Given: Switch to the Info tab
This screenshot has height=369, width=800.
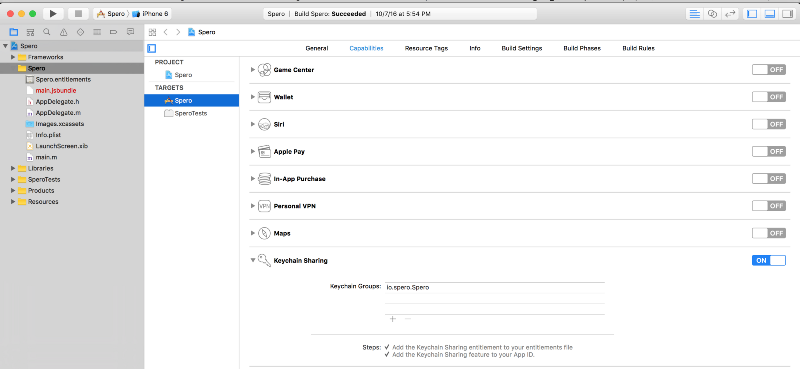Looking at the screenshot, I should point(474,48).
